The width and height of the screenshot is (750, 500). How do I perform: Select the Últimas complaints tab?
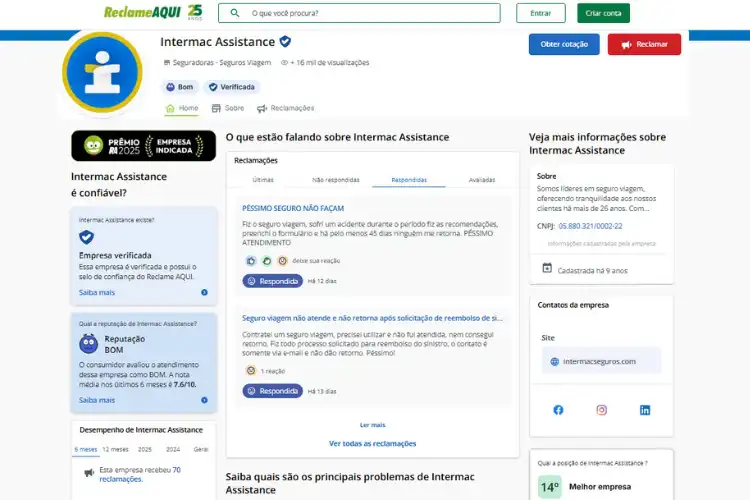[x=263, y=180]
